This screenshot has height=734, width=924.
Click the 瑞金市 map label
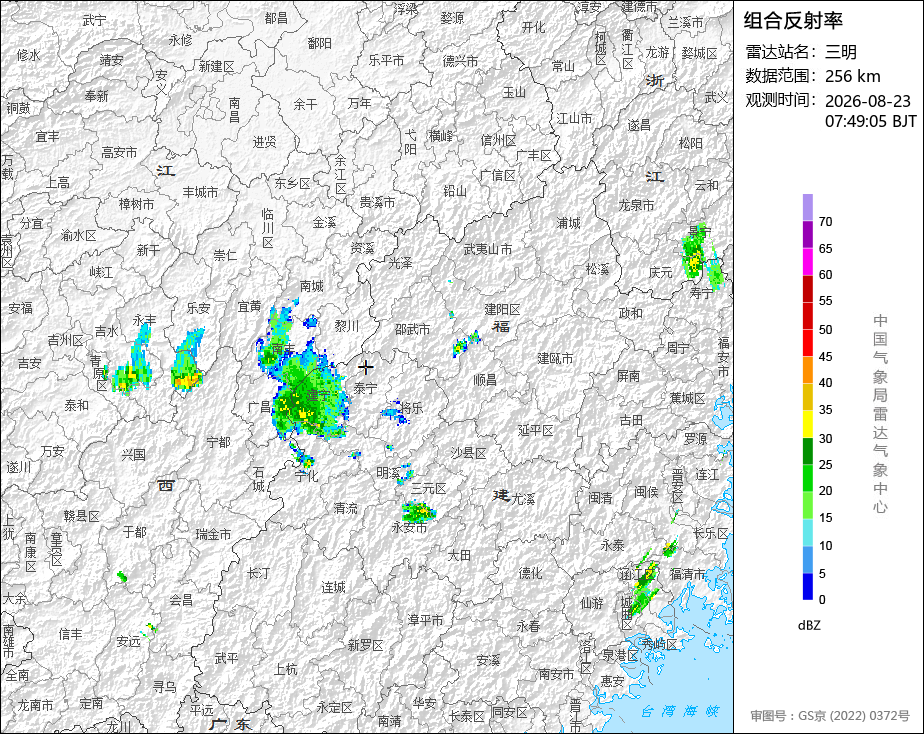coord(213,534)
